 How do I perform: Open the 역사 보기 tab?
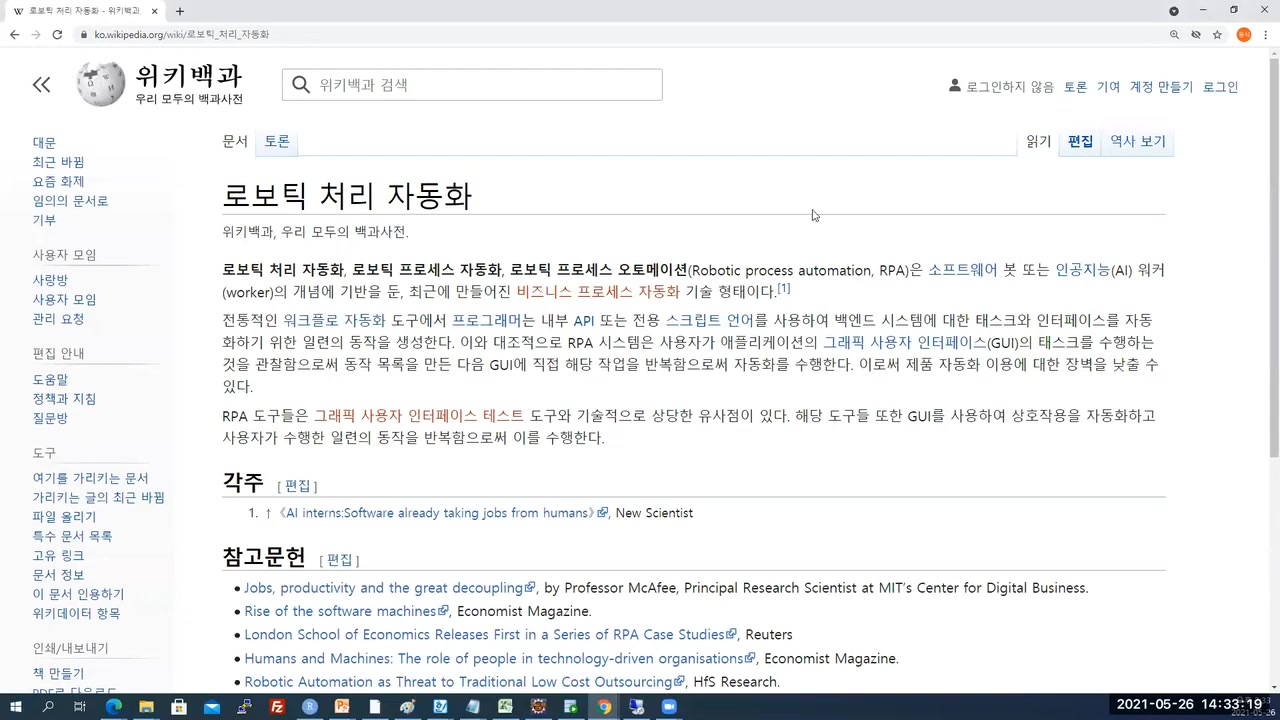(x=1137, y=141)
